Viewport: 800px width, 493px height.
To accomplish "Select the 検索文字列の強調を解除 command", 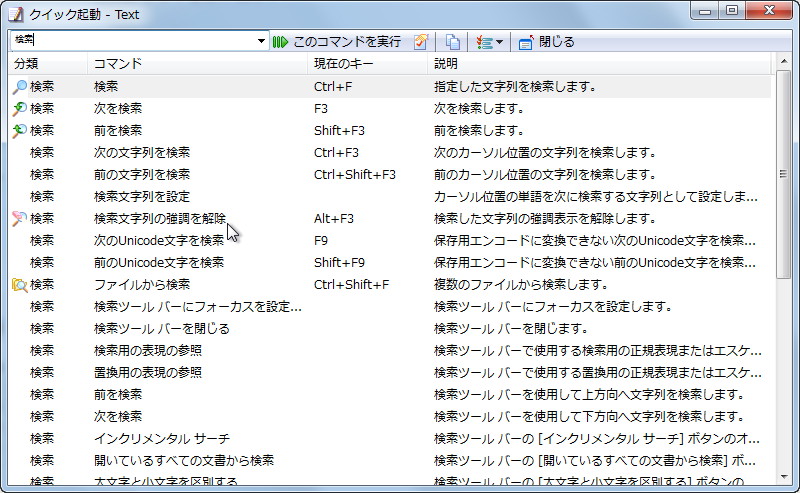I will click(160, 218).
